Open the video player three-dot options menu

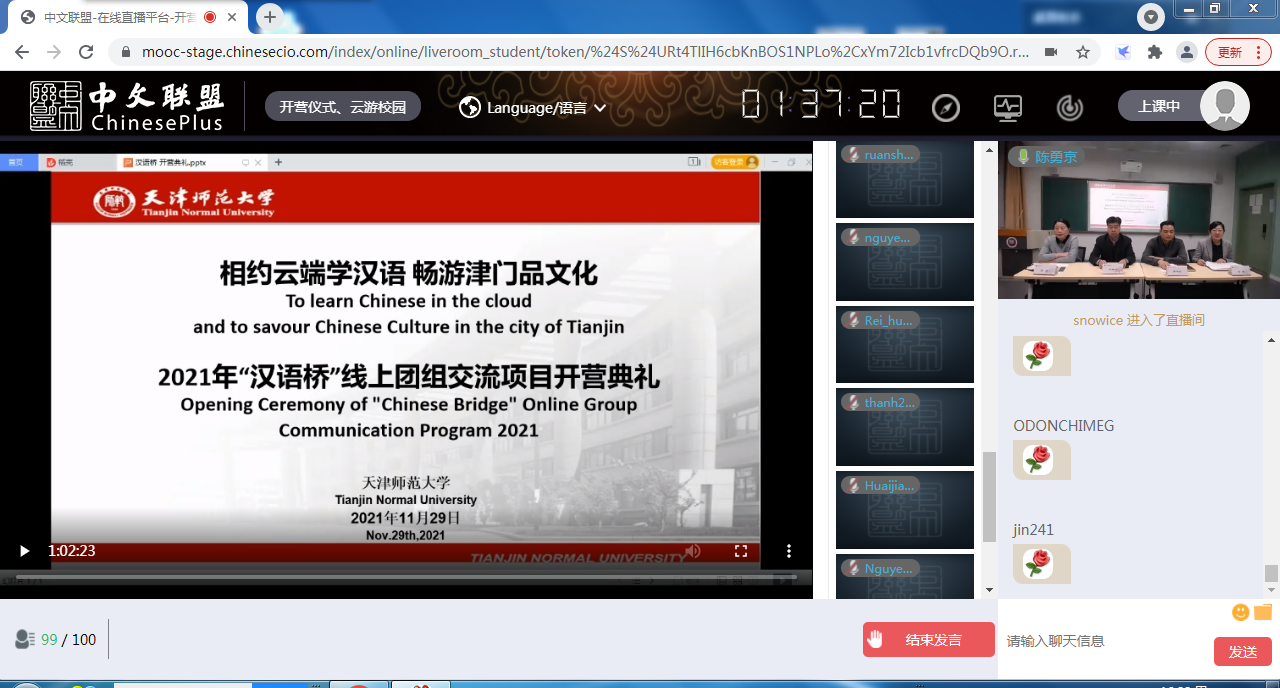788,551
